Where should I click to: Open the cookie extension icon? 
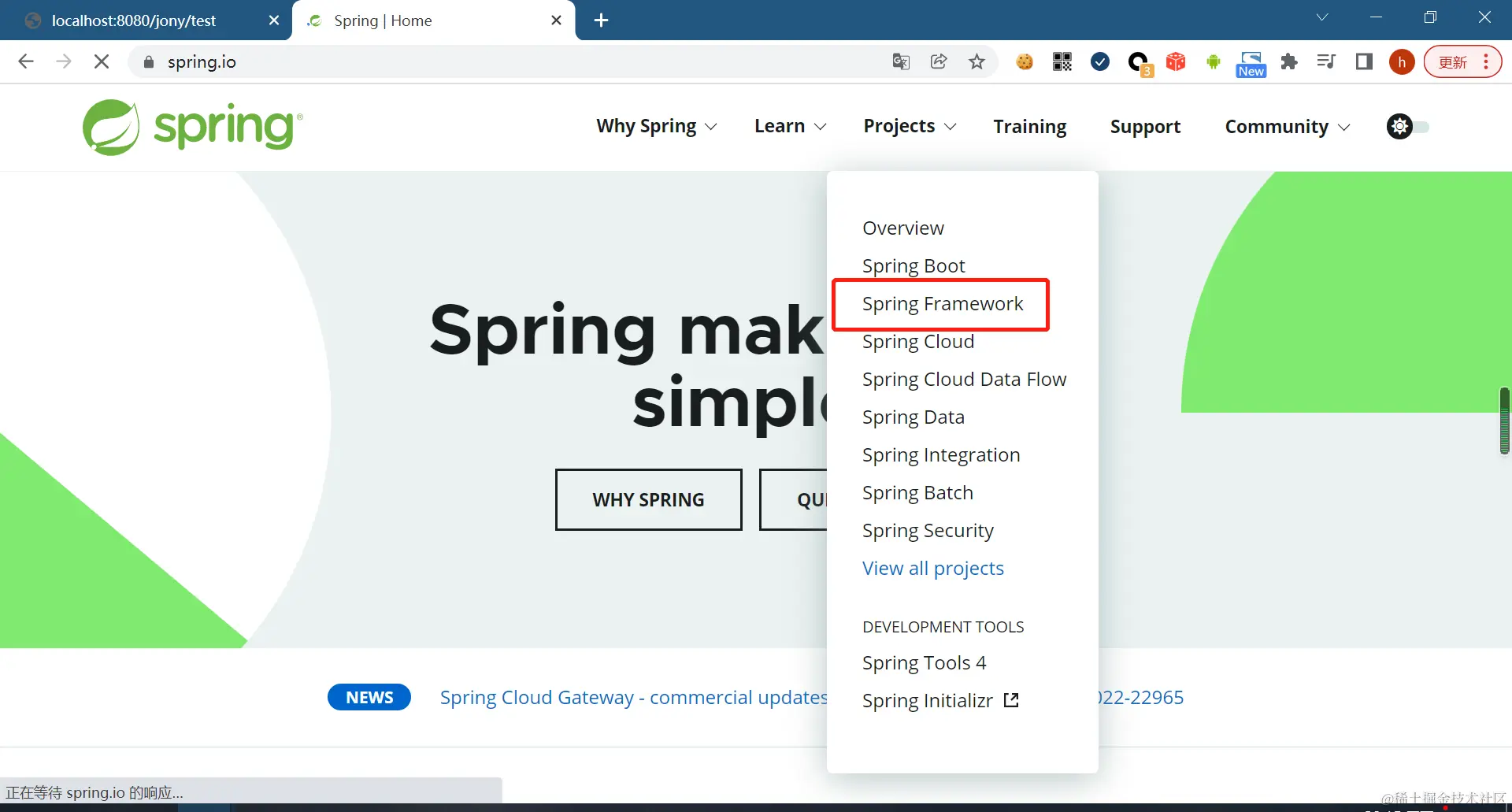1025,61
